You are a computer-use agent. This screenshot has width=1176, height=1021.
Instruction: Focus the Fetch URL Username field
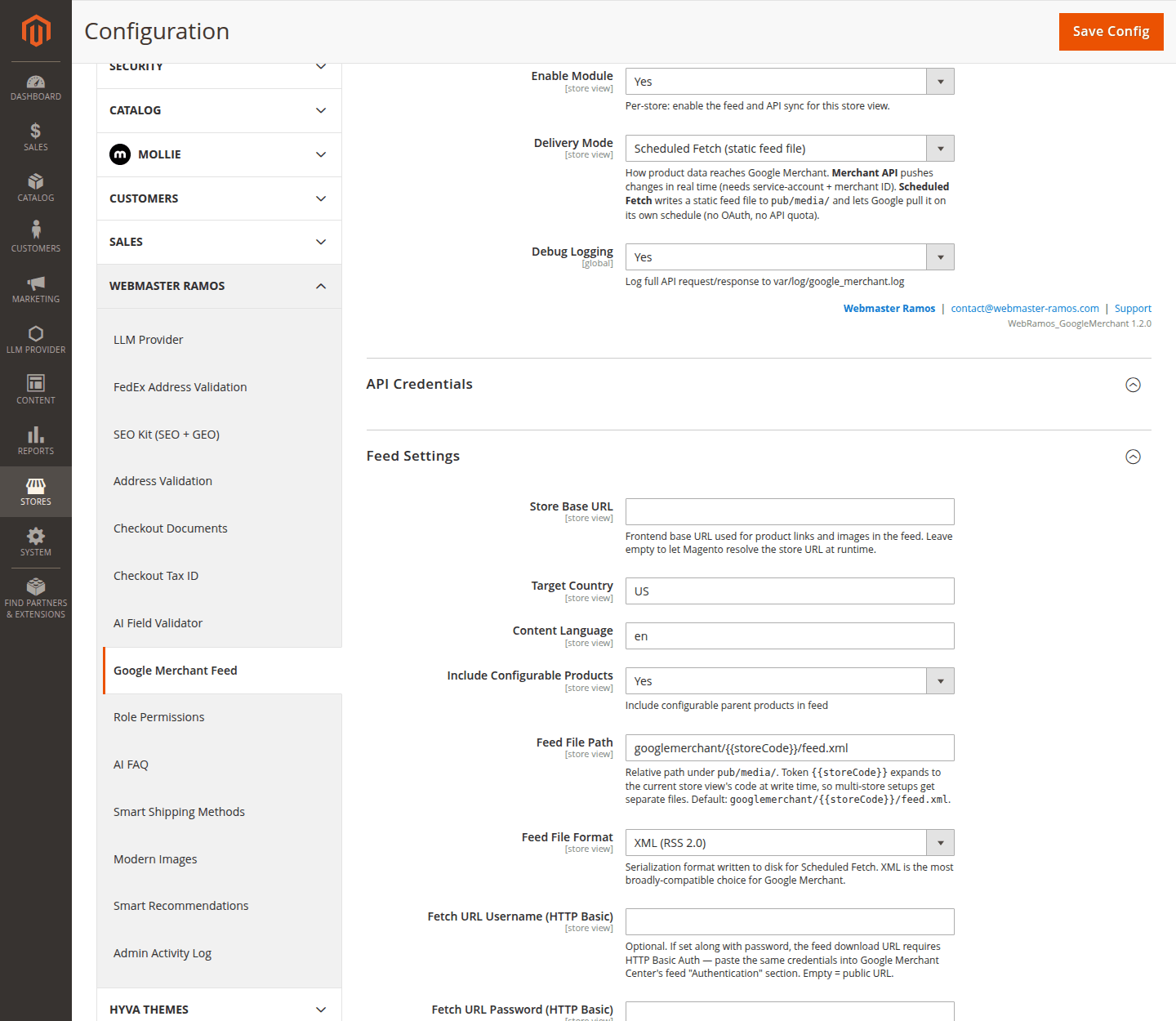tap(790, 922)
